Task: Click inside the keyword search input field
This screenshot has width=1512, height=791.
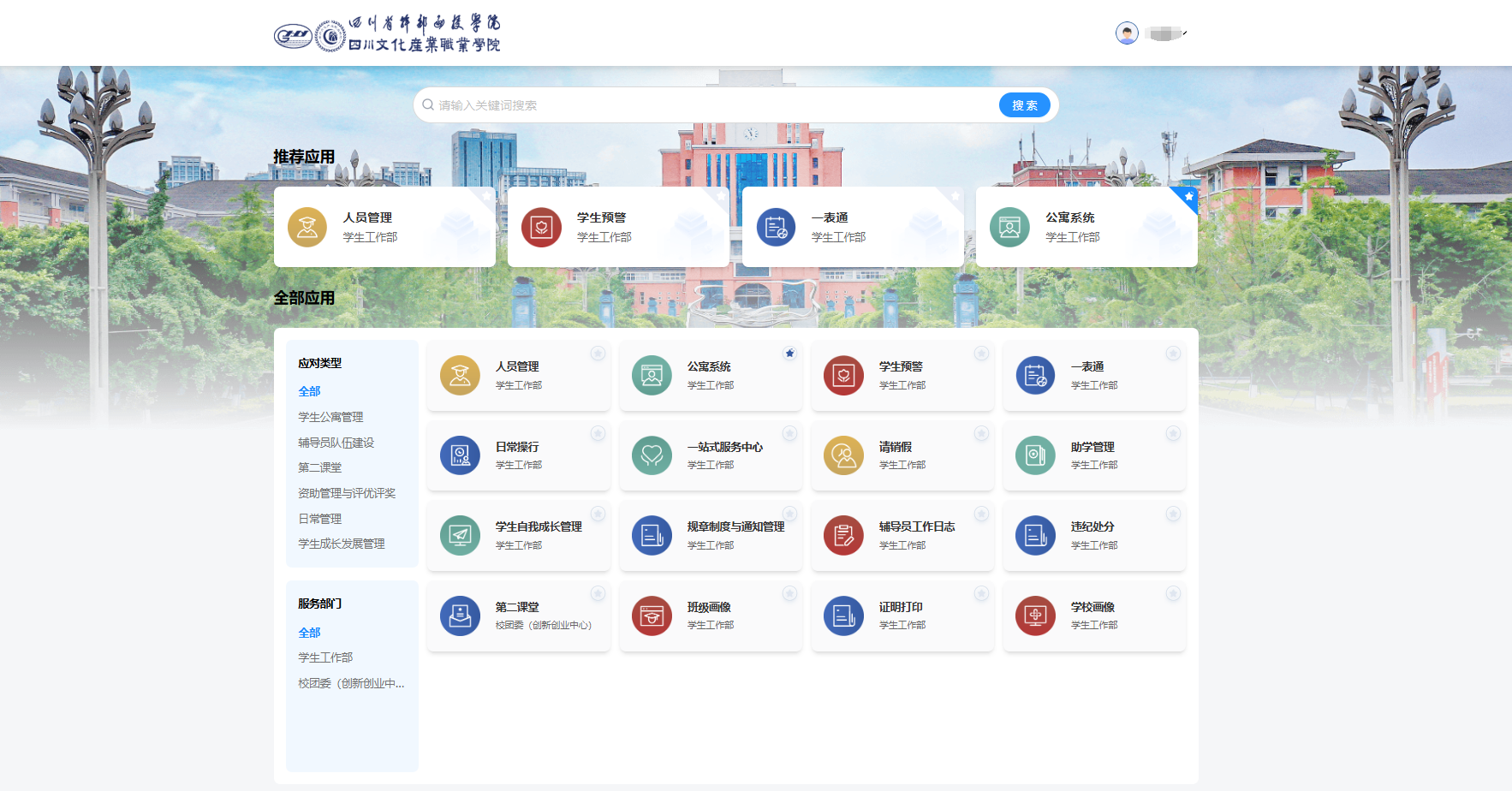Action: tap(685, 104)
